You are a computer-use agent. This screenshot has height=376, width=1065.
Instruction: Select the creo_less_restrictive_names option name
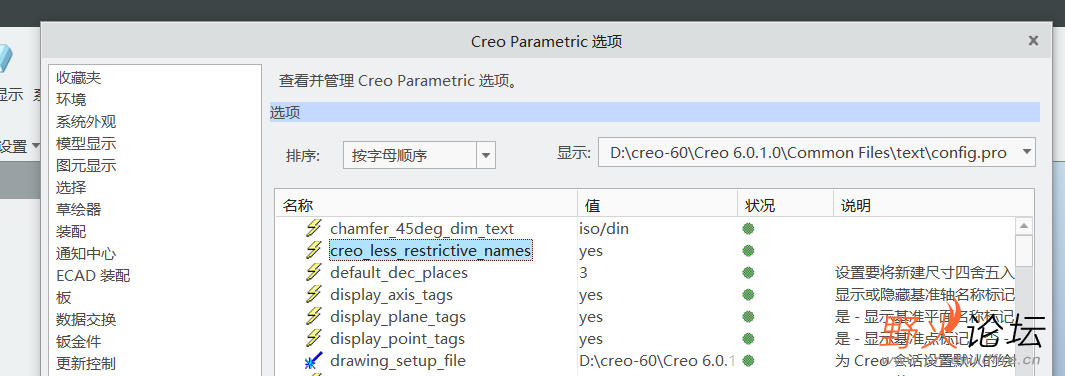pos(431,251)
